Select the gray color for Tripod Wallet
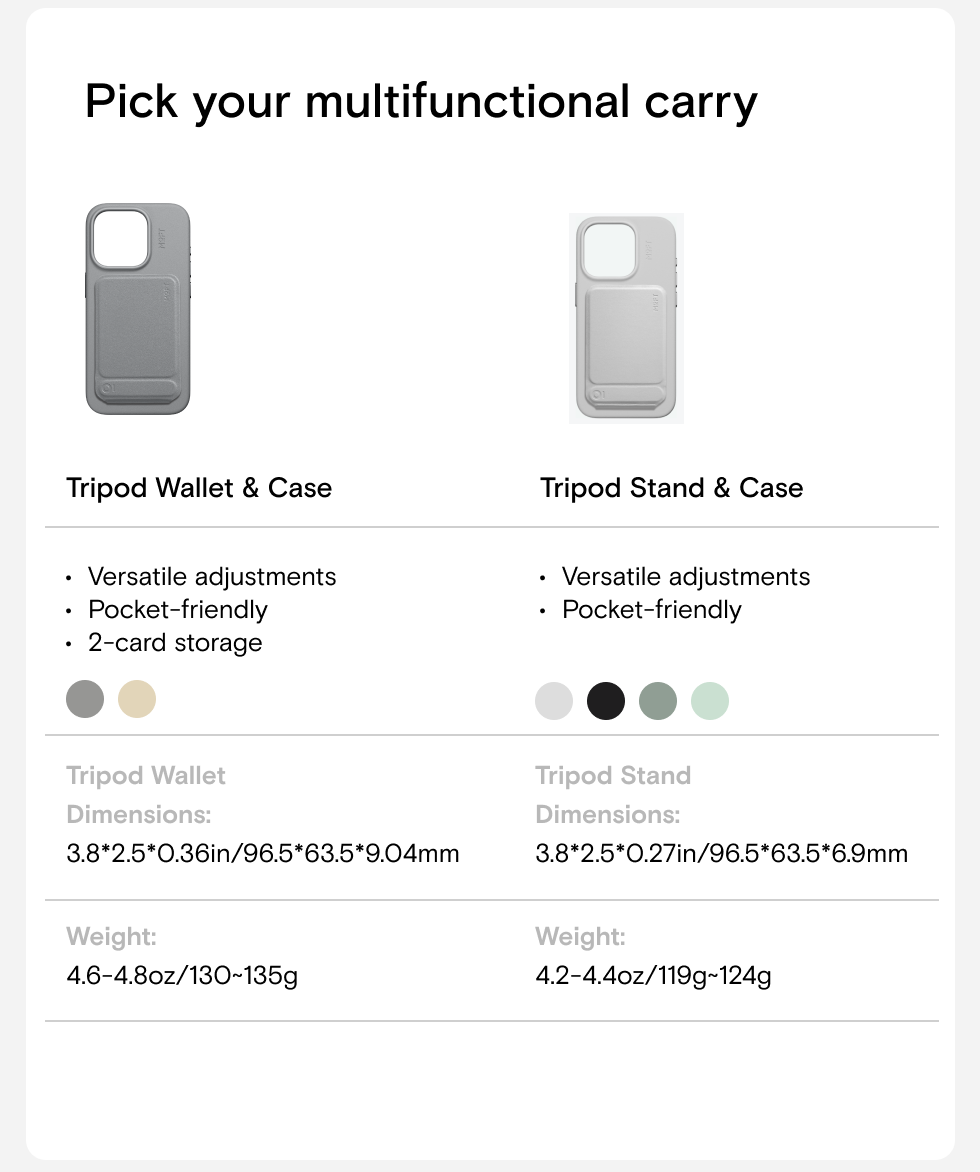Viewport: 980px width, 1172px height. tap(85, 699)
